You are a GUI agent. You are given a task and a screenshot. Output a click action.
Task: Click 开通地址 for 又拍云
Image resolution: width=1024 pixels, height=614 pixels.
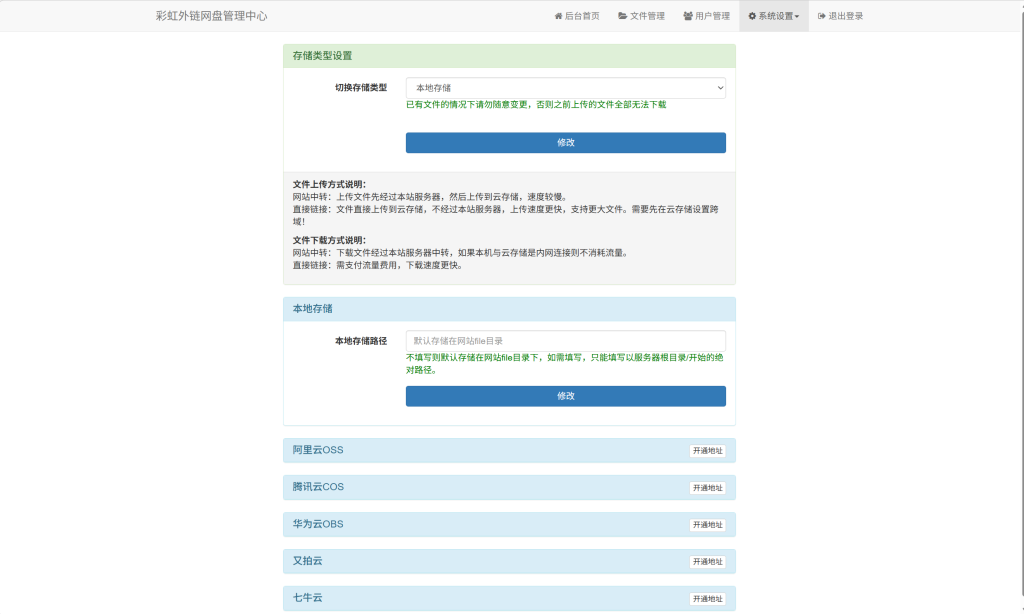(709, 561)
